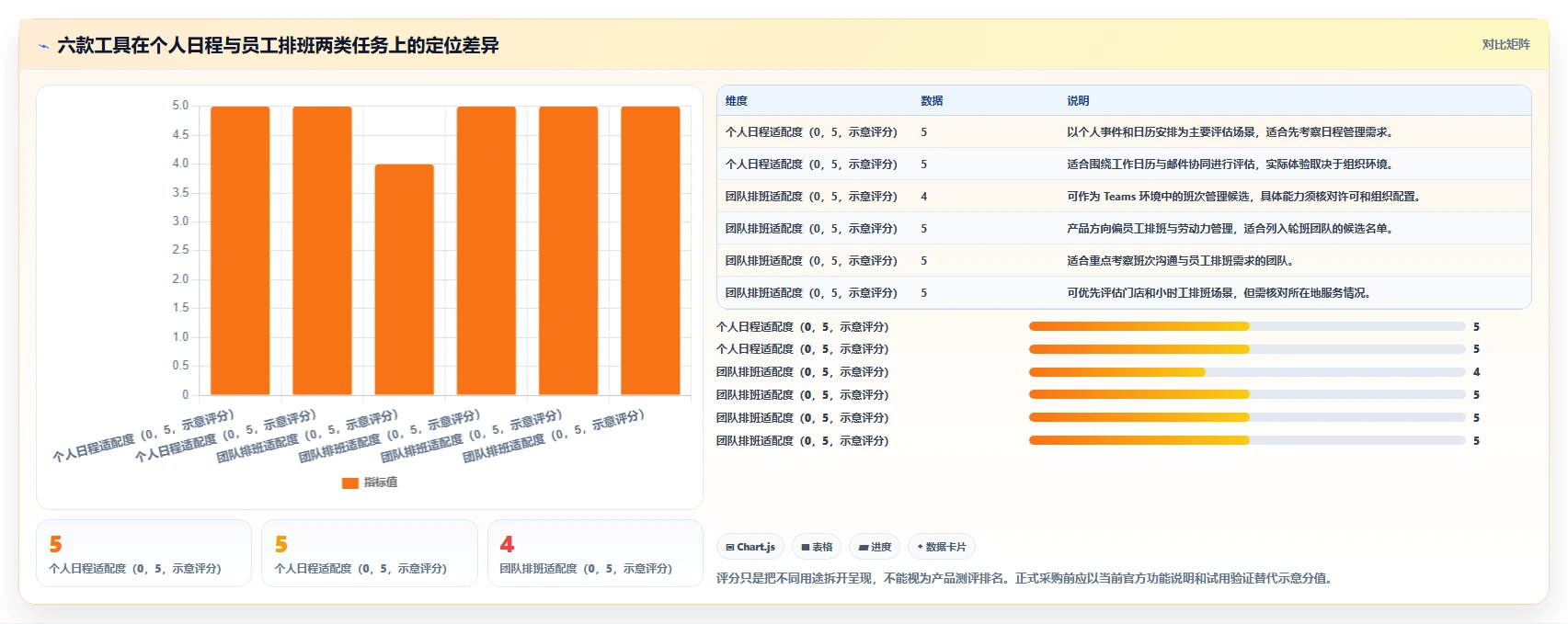The height and width of the screenshot is (624, 1568).
Task: Click the 维度 column header
Action: pos(737,101)
